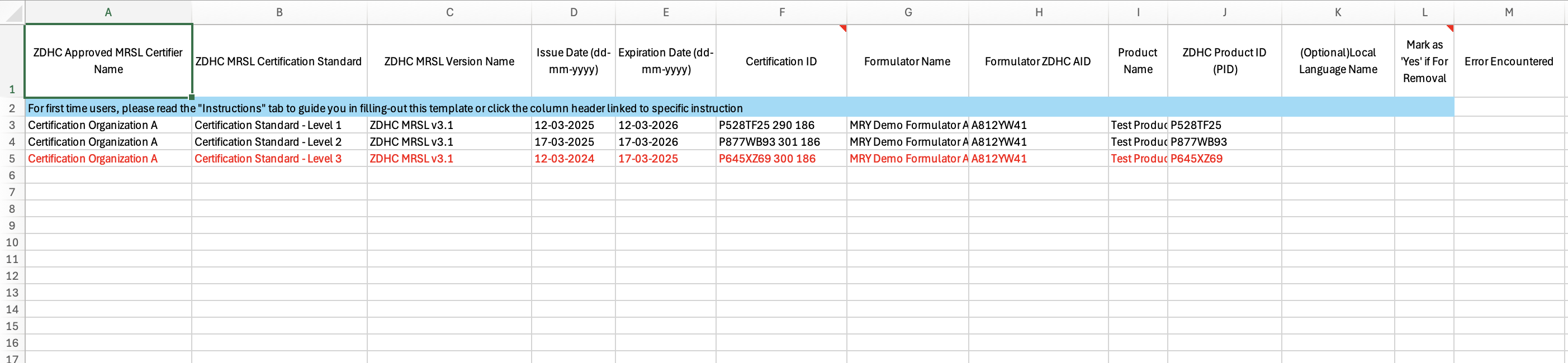This screenshot has width=1568, height=363.
Task: Click 'Formulator ZDHC AID' header cell
Action: [x=1039, y=61]
